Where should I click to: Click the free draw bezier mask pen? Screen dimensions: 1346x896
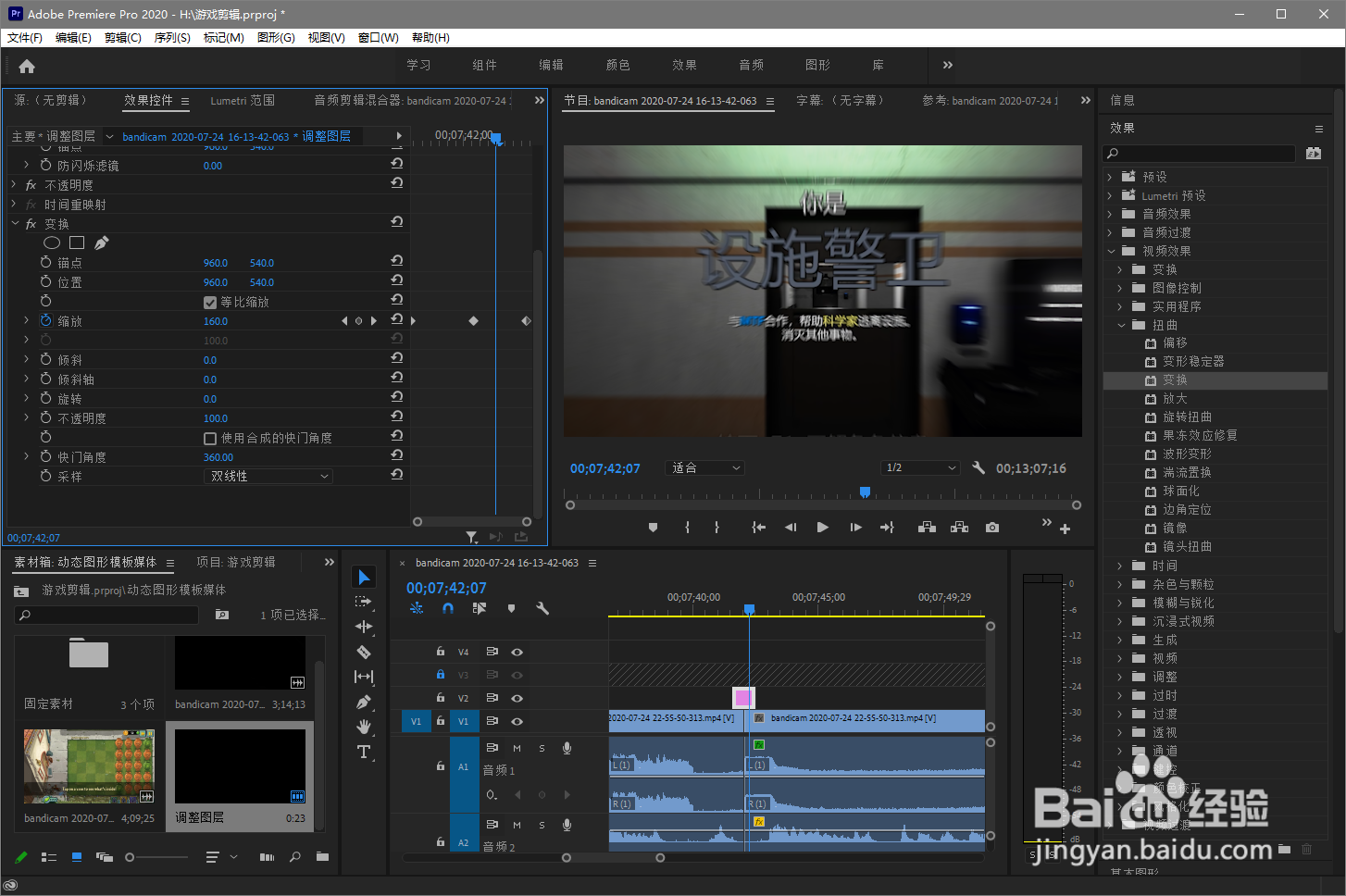(x=102, y=243)
